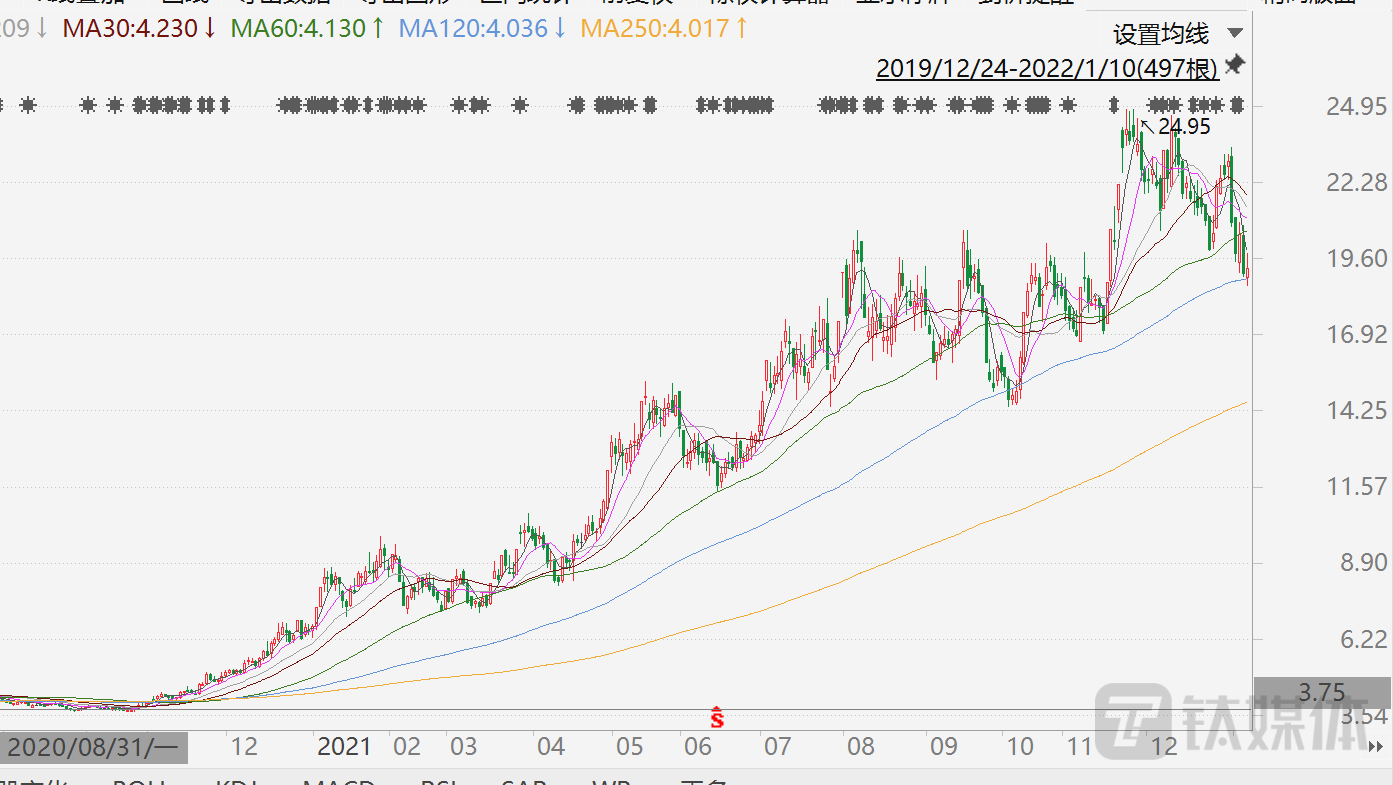Click the pin icon next to date range

[x=1235, y=66]
